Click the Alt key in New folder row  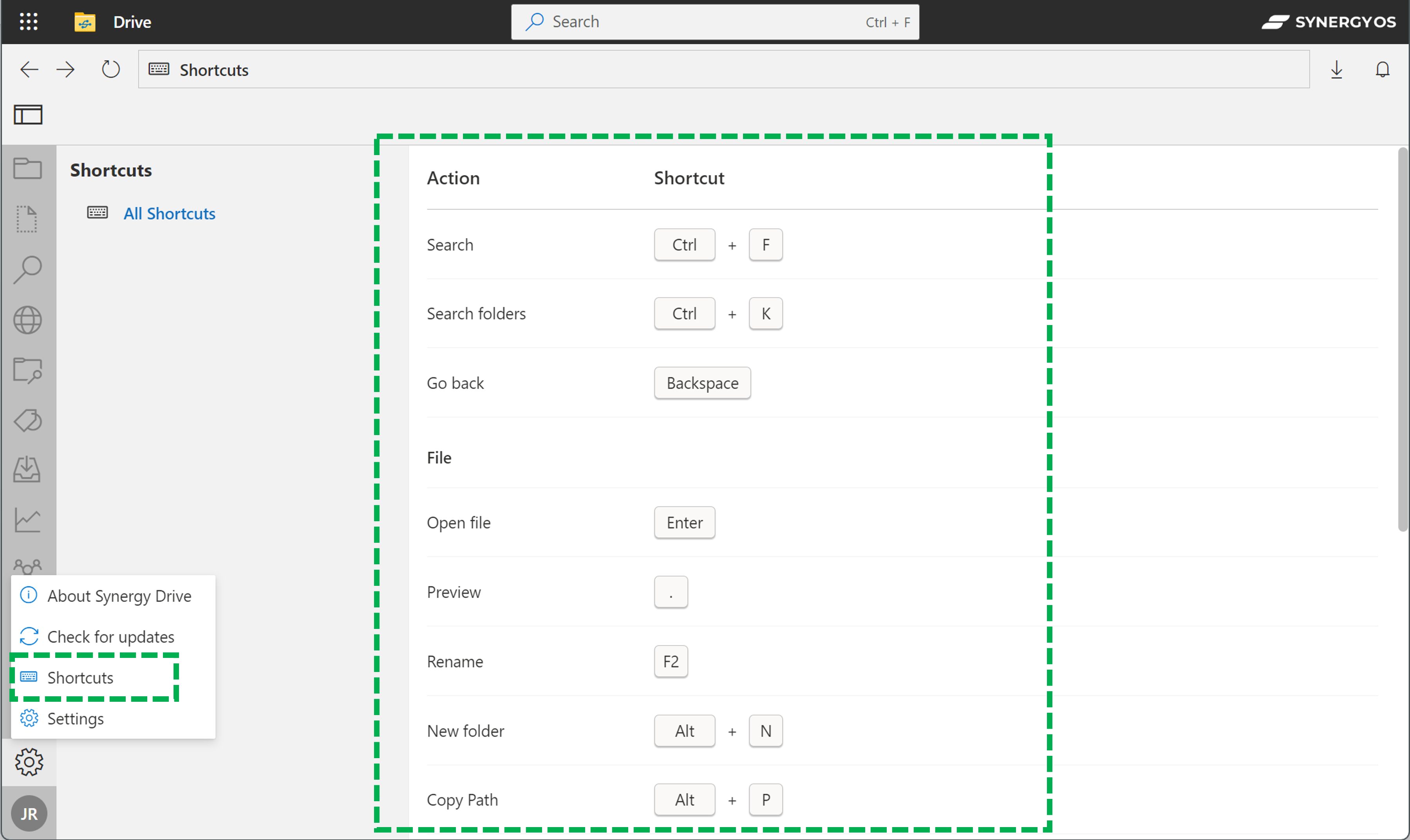[x=684, y=731]
